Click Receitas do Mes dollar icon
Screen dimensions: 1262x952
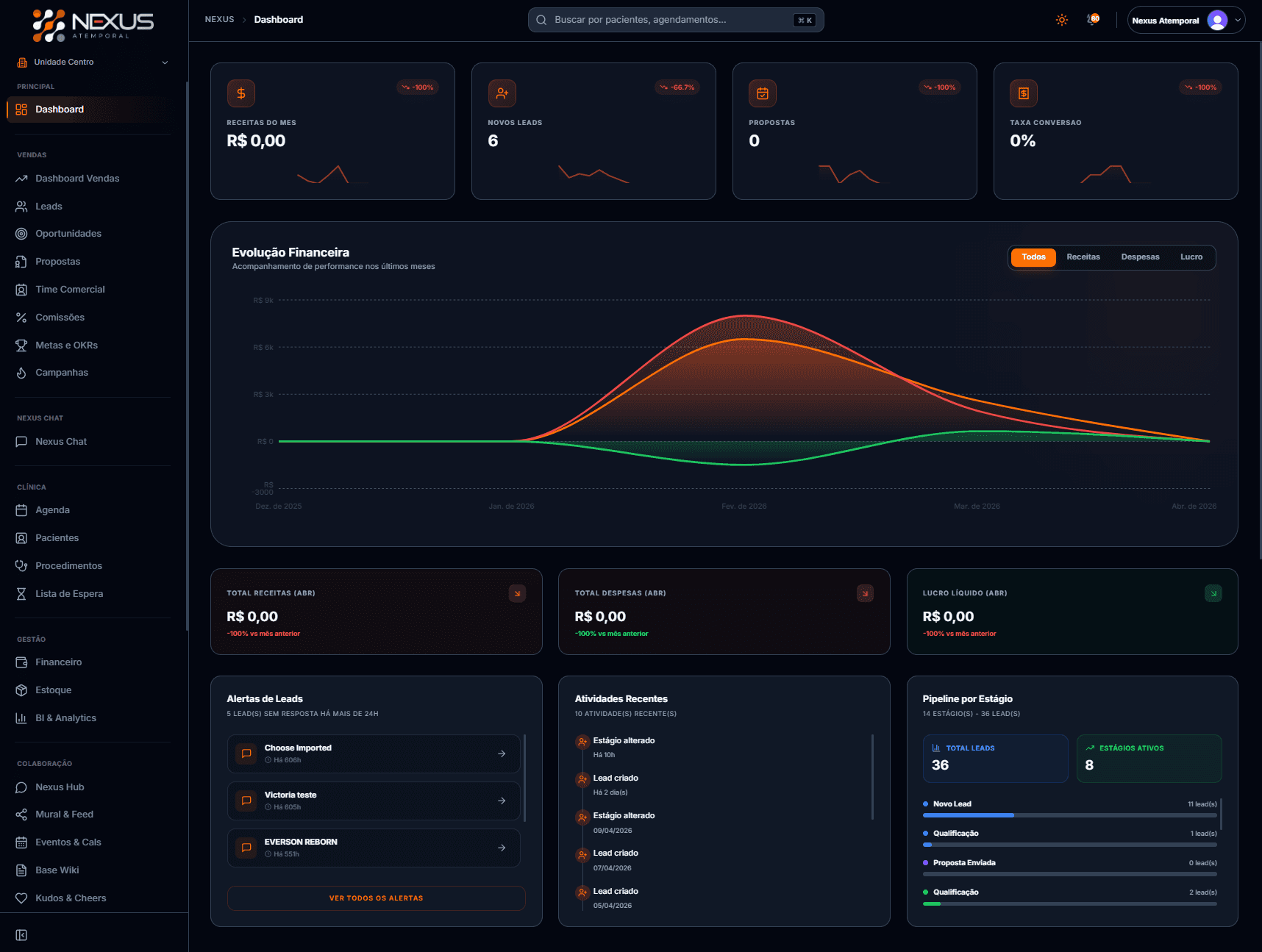[x=241, y=93]
